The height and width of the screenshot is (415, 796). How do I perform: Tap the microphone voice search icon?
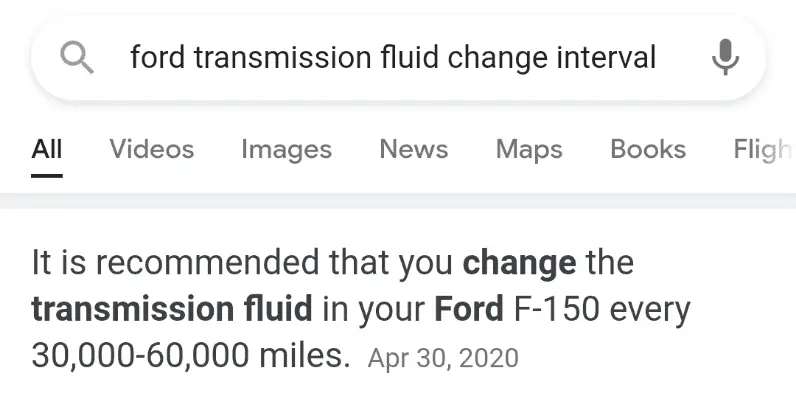coord(725,58)
